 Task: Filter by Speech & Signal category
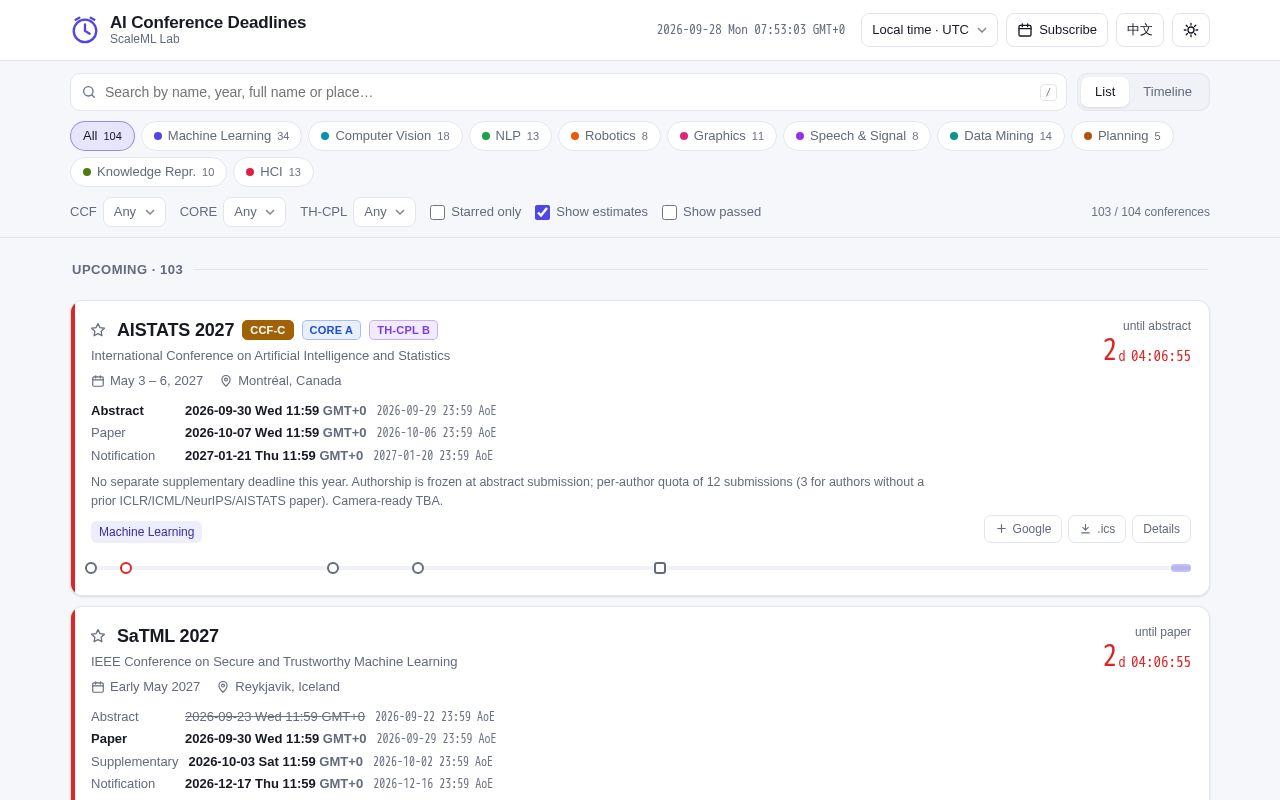[857, 136]
